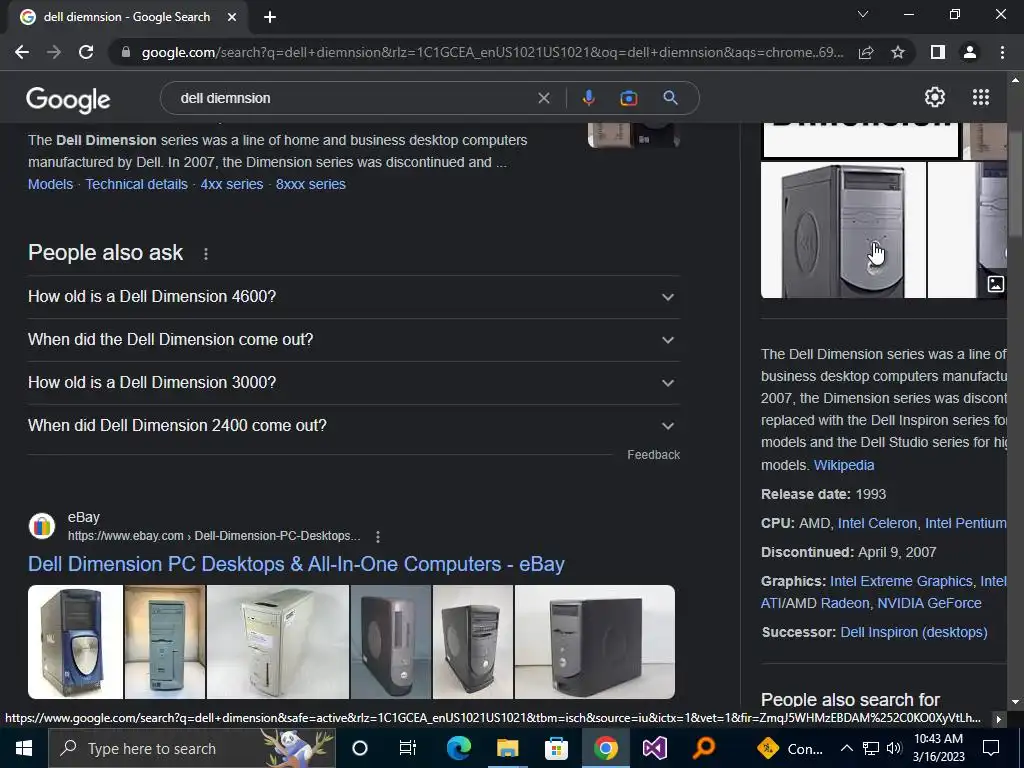Expand When did the Dell Dimension come out?
Screen dimensions: 1024x768
[x=353, y=340]
